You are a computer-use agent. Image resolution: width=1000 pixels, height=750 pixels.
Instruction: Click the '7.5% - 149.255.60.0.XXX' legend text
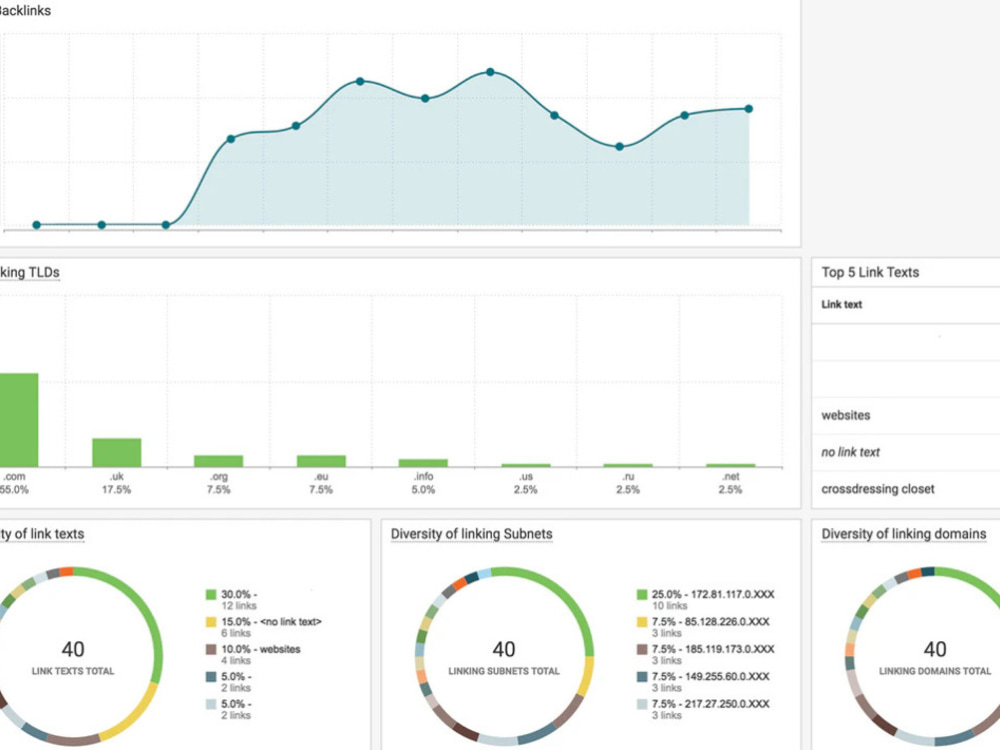click(x=710, y=677)
